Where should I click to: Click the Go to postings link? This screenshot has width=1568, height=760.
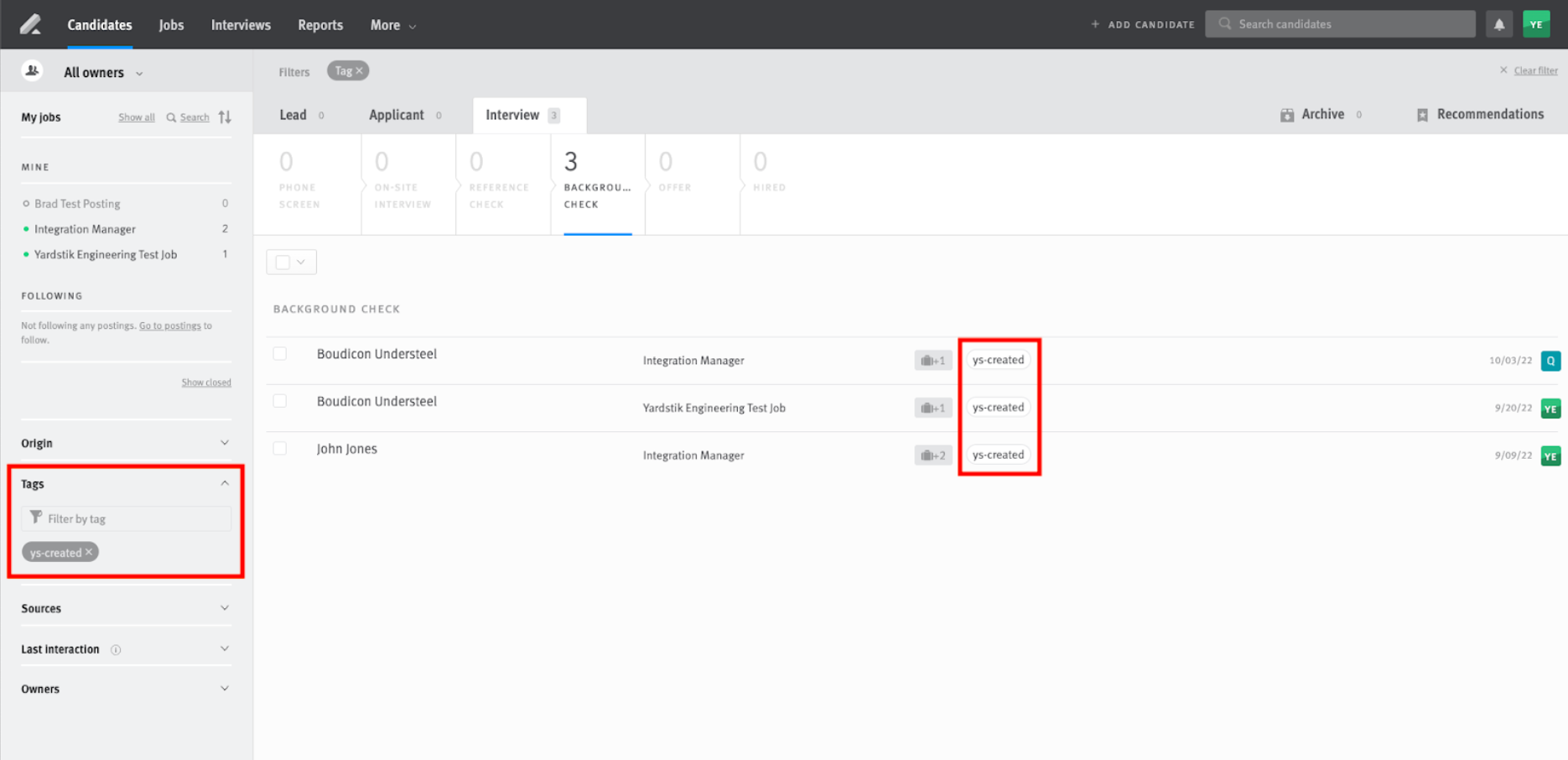170,325
